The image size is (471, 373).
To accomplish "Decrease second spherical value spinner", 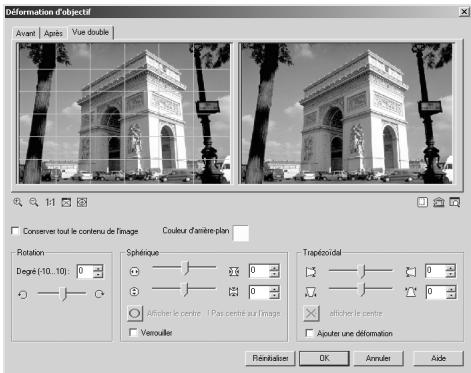I will point(274,295).
